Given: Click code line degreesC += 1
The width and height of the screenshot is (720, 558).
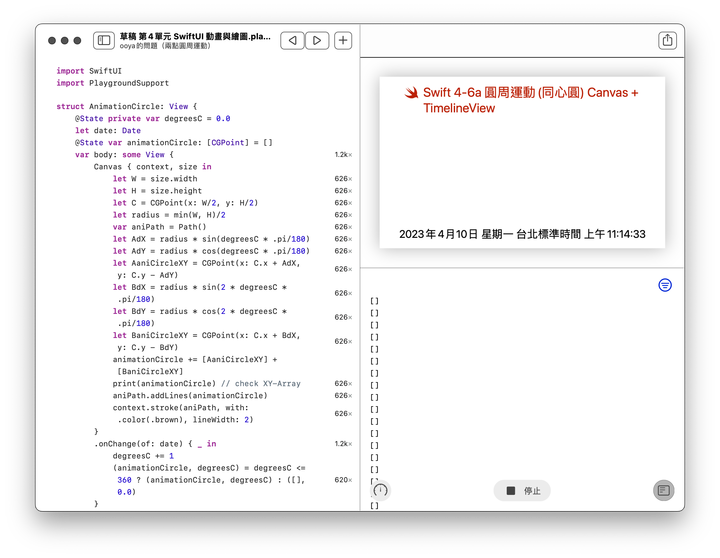Looking at the screenshot, I should point(143,456).
